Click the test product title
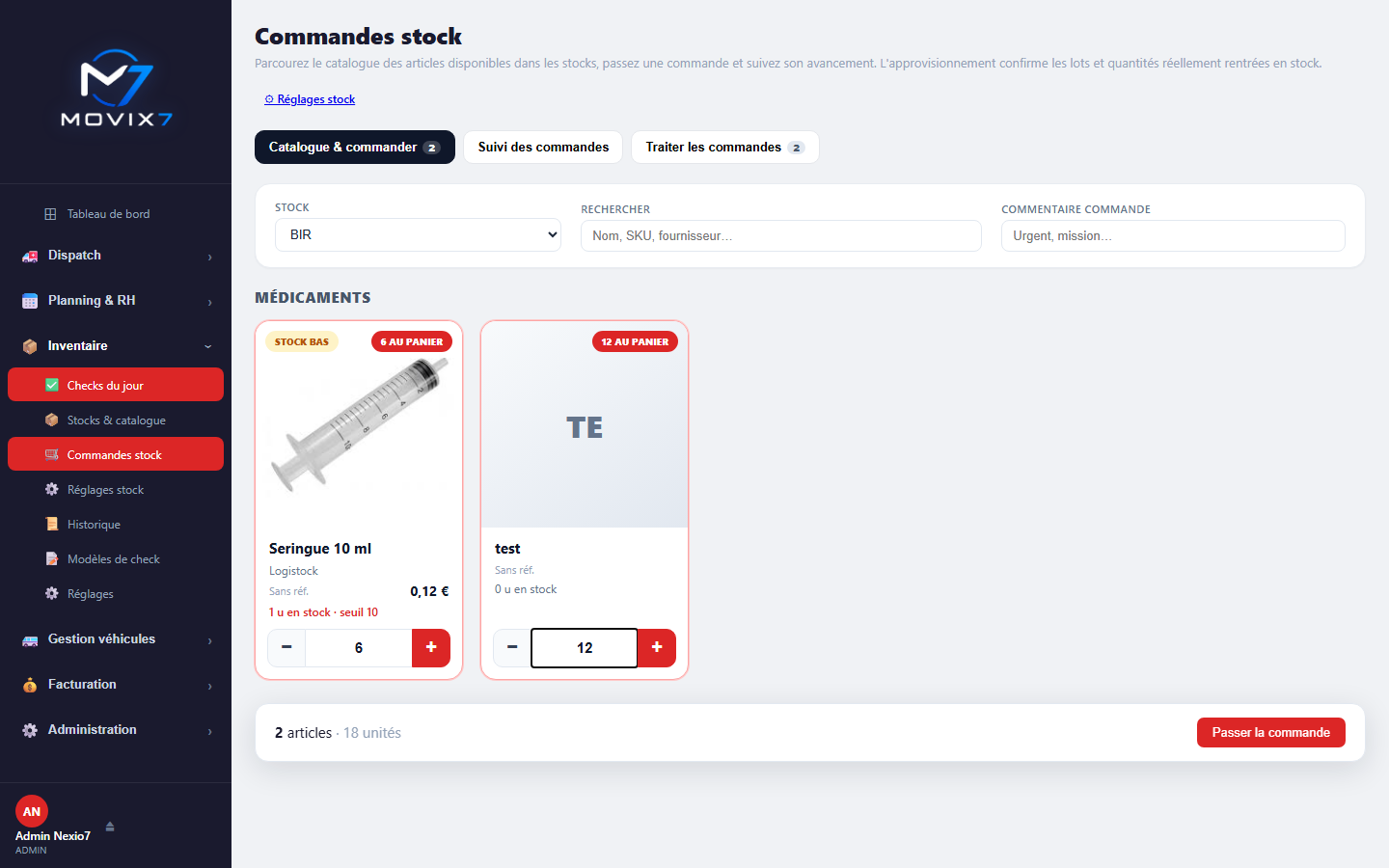This screenshot has width=1389, height=868. click(x=507, y=548)
